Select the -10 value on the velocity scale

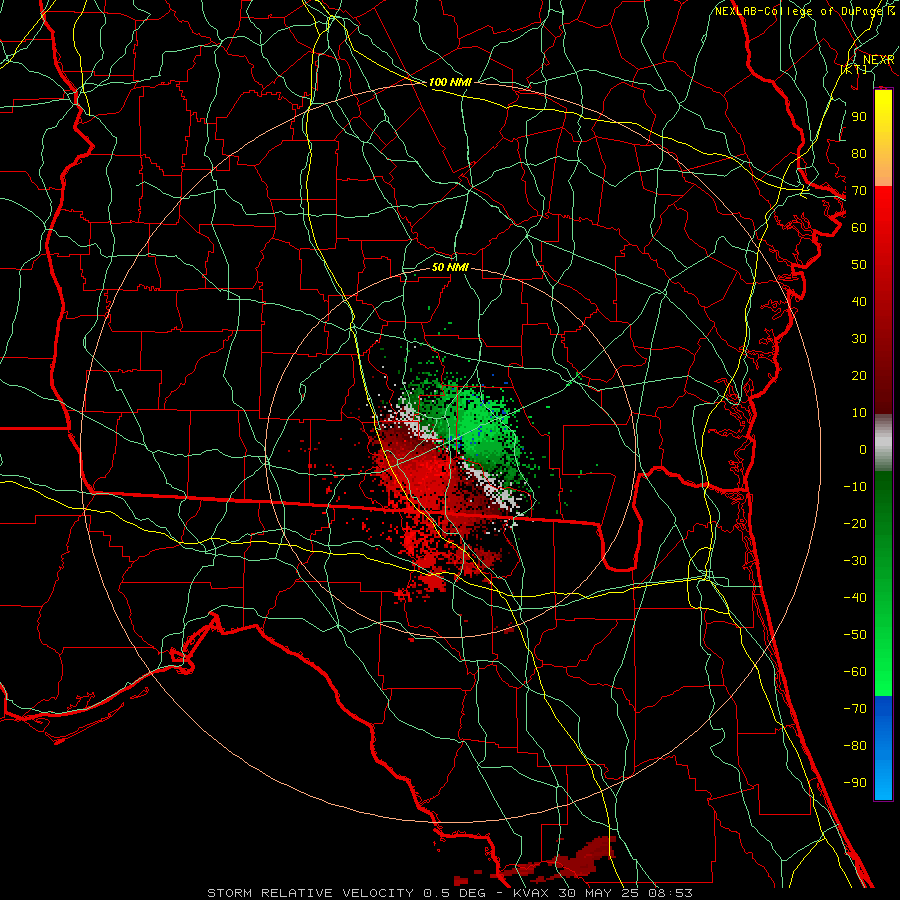click(855, 487)
